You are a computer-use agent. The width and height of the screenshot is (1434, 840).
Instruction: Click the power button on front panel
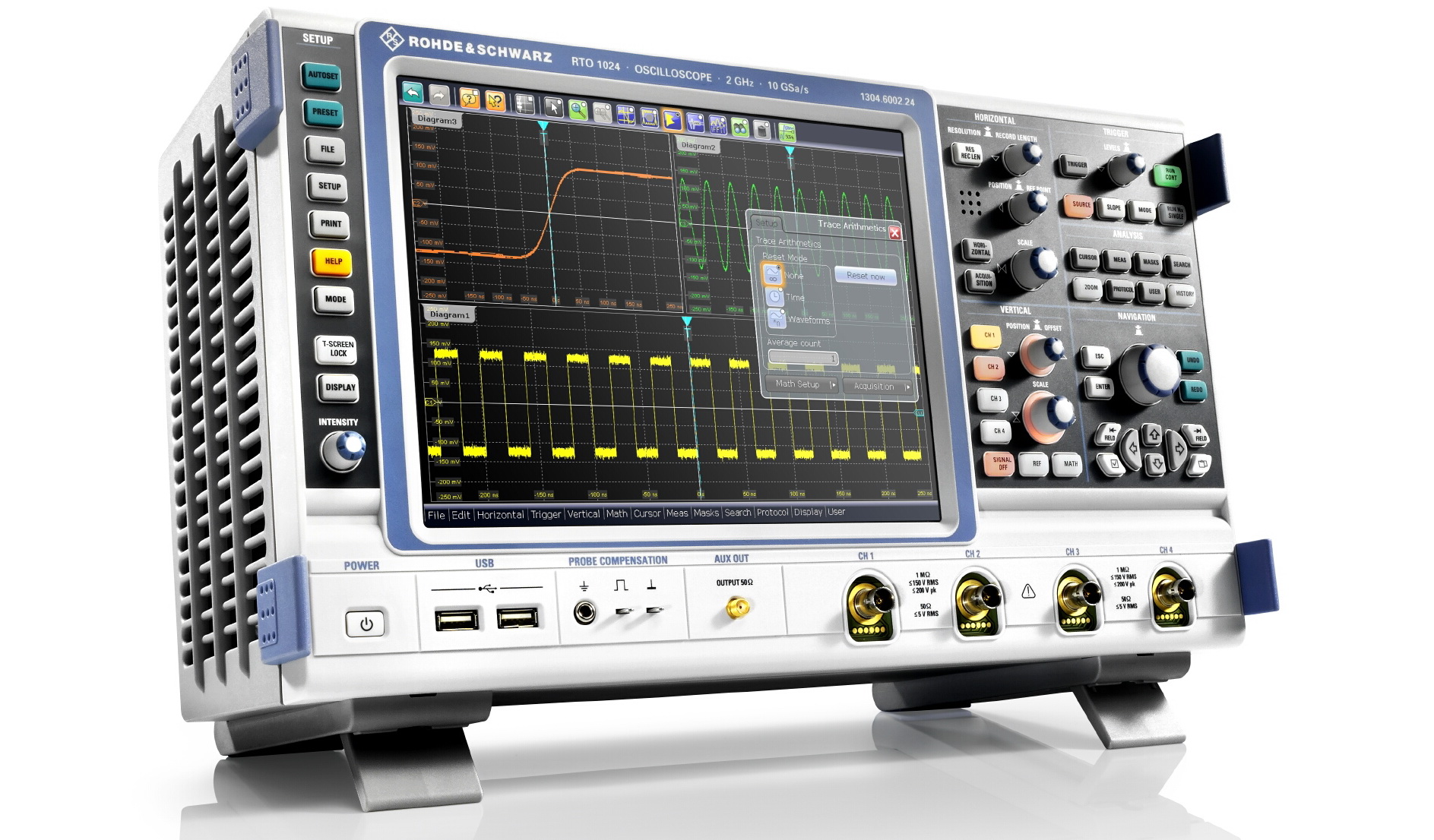pos(366,624)
